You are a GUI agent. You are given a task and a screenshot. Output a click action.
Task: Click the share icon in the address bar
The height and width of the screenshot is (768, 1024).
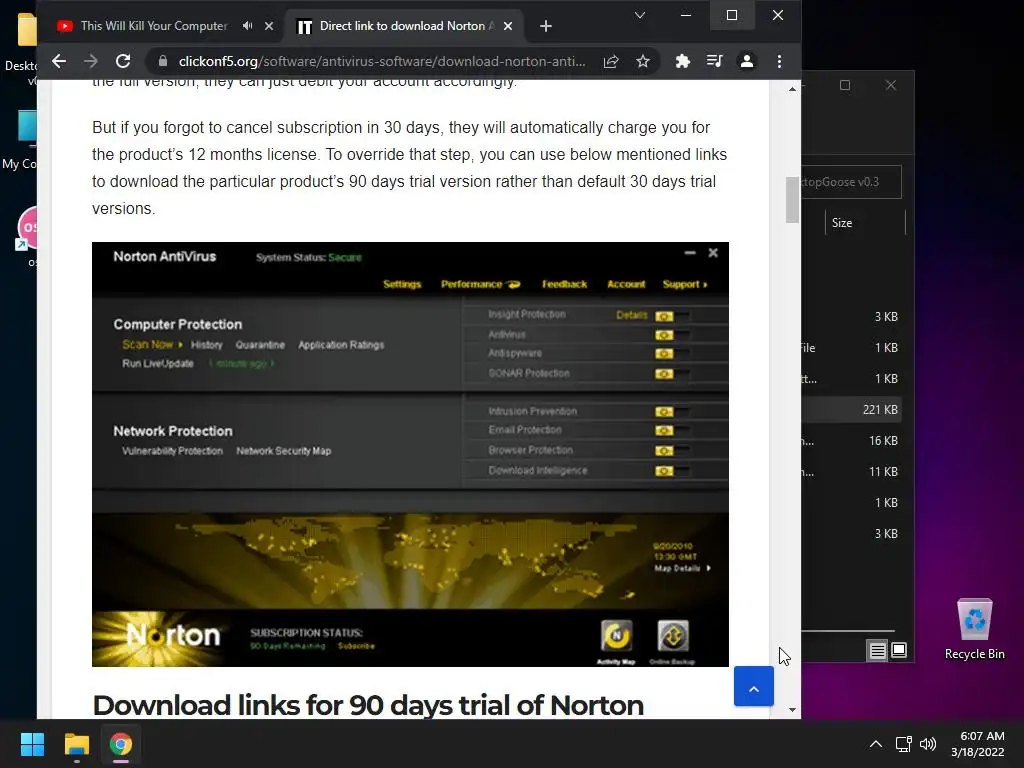tap(611, 61)
